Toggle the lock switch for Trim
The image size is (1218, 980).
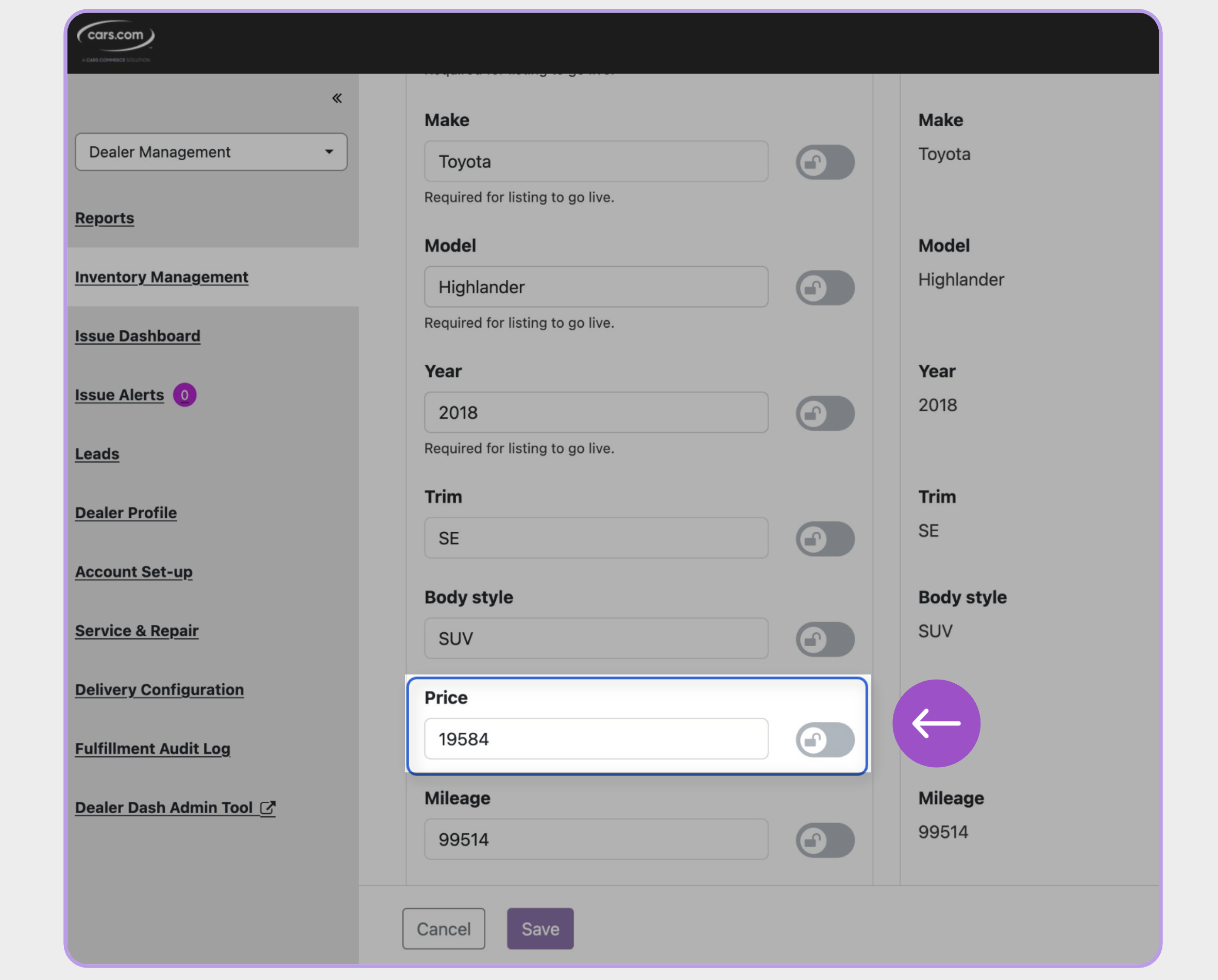click(825, 539)
